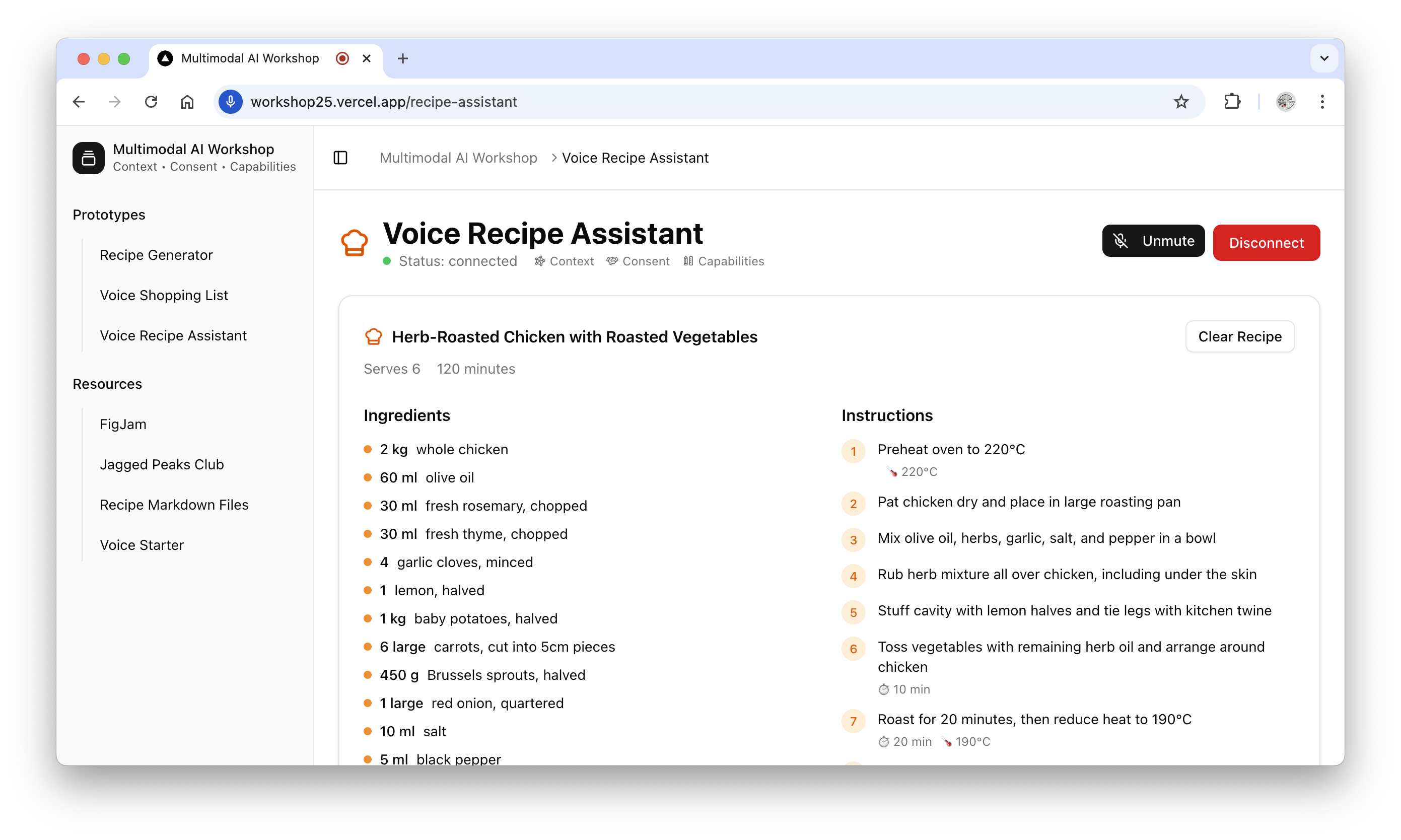Click the chef hat icon beside Voice Recipe Assistant
1401x840 pixels.
pyautogui.click(x=354, y=242)
